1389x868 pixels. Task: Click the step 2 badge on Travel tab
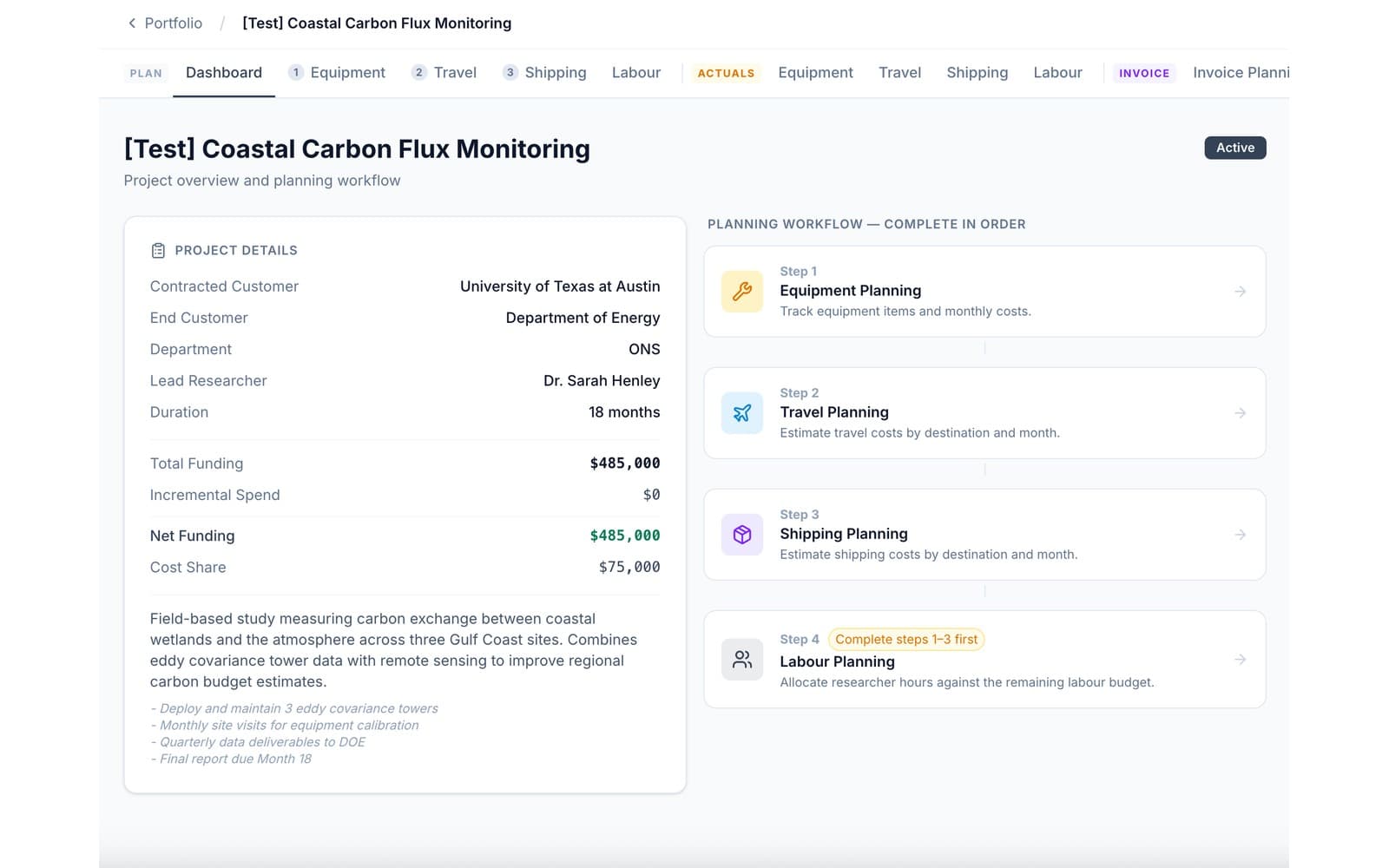pyautogui.click(x=419, y=73)
